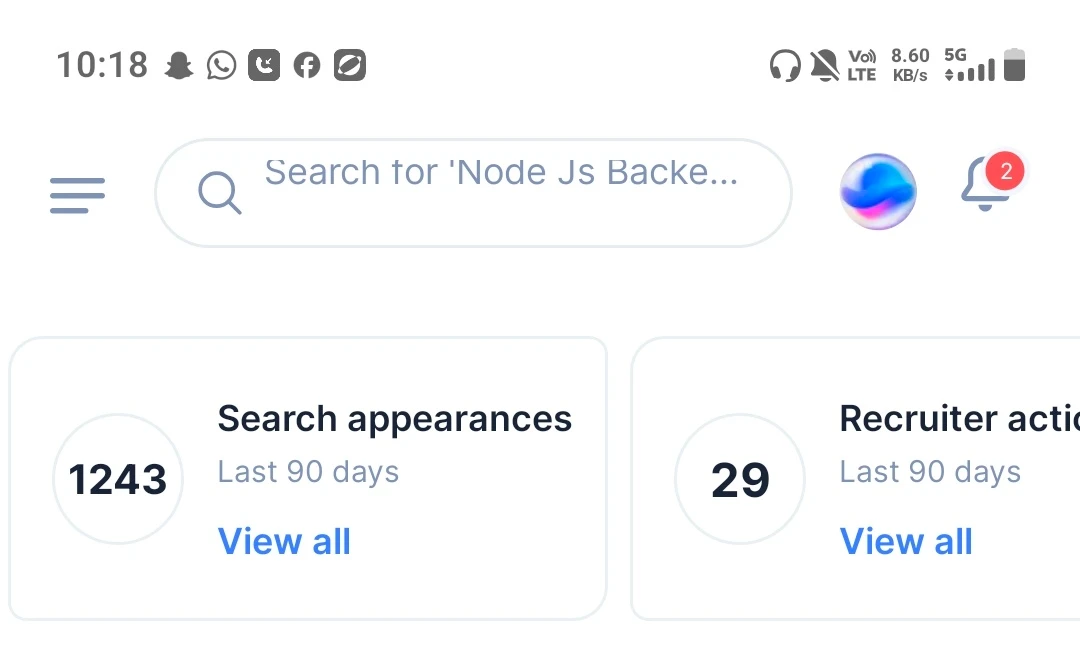1080x670 pixels.
Task: Tap the battery indicator icon
Action: click(x=1014, y=65)
